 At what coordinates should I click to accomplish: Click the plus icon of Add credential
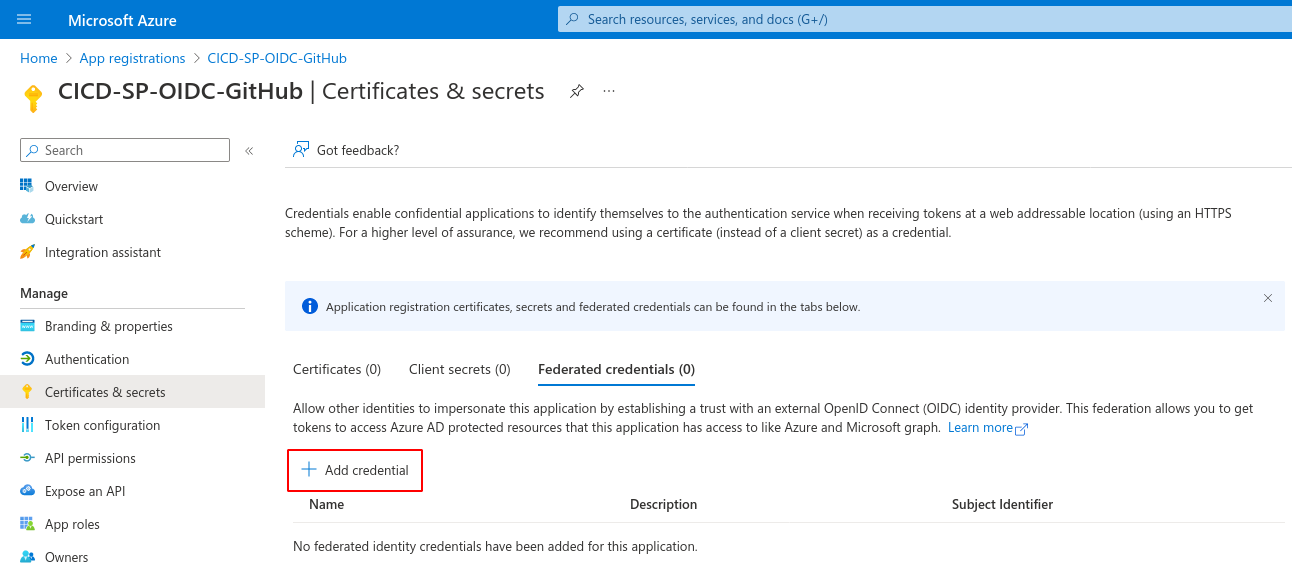coord(309,470)
